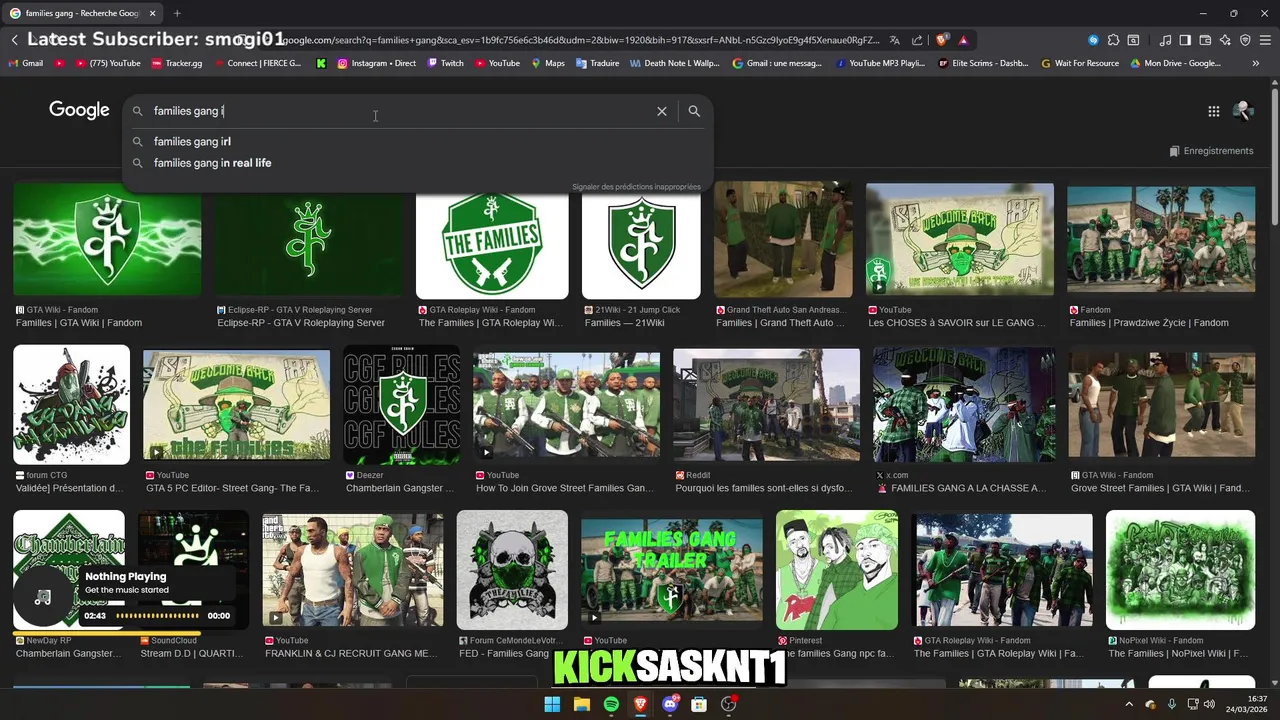1280x720 pixels.
Task: Toggle the browser sidebar panel icon
Action: [x=1185, y=40]
